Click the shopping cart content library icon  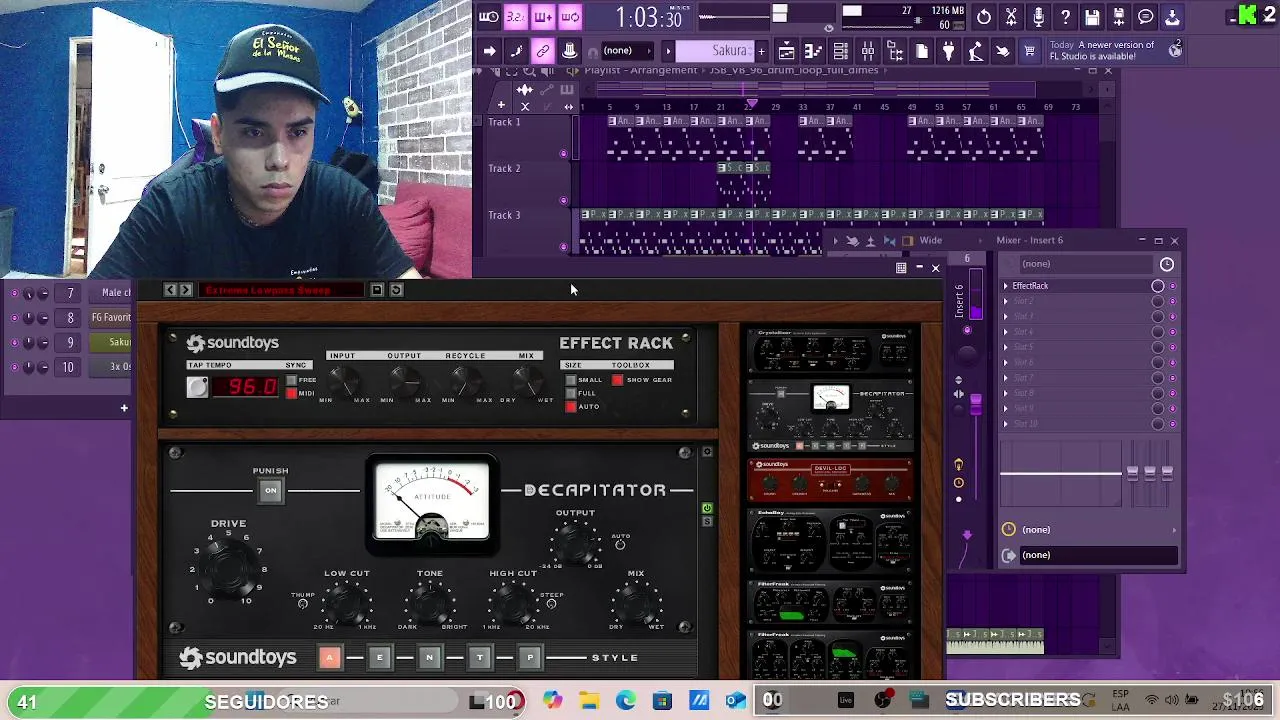pyautogui.click(x=1029, y=51)
